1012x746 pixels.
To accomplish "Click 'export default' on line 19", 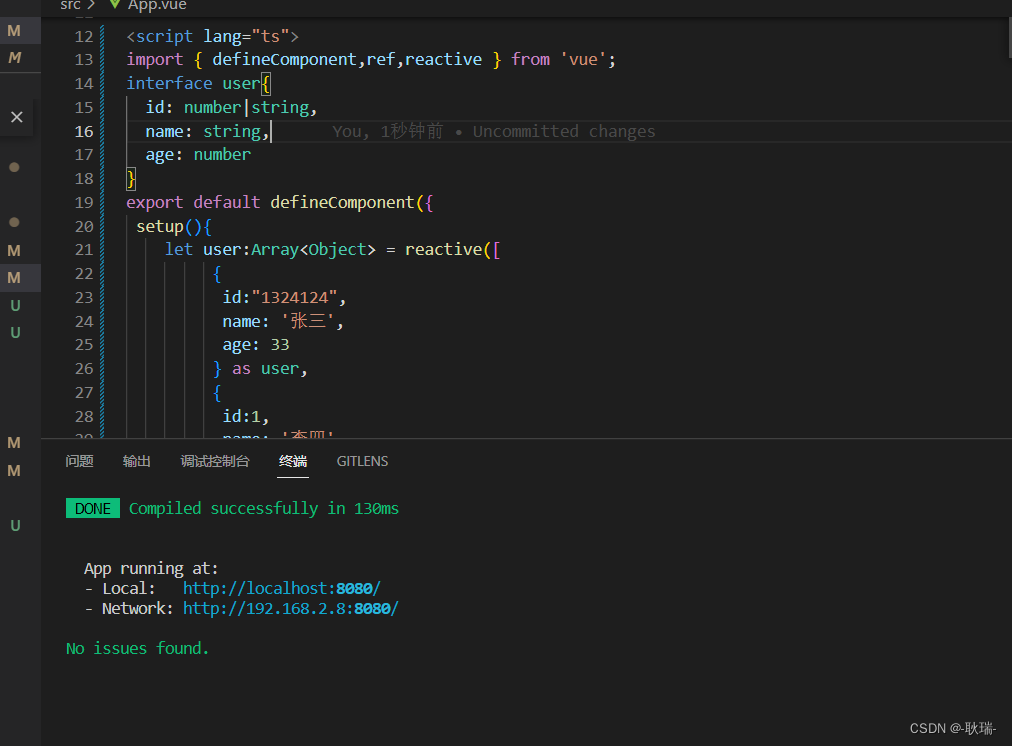I will tap(193, 202).
